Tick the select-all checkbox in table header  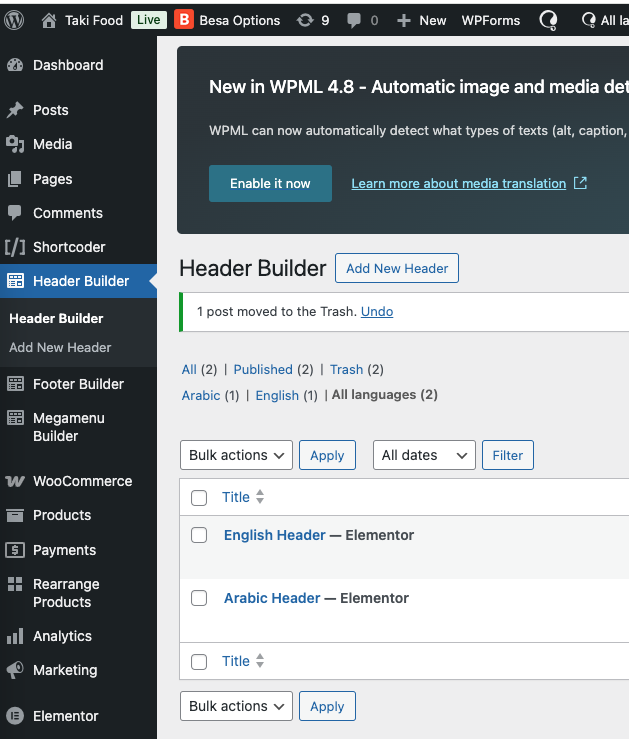tap(199, 498)
